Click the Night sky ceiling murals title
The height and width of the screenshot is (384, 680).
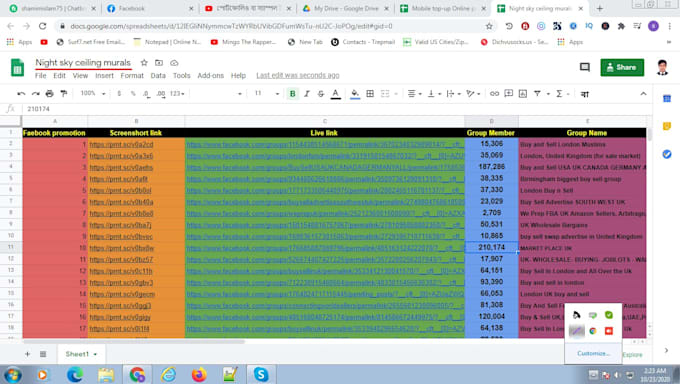[x=83, y=63]
